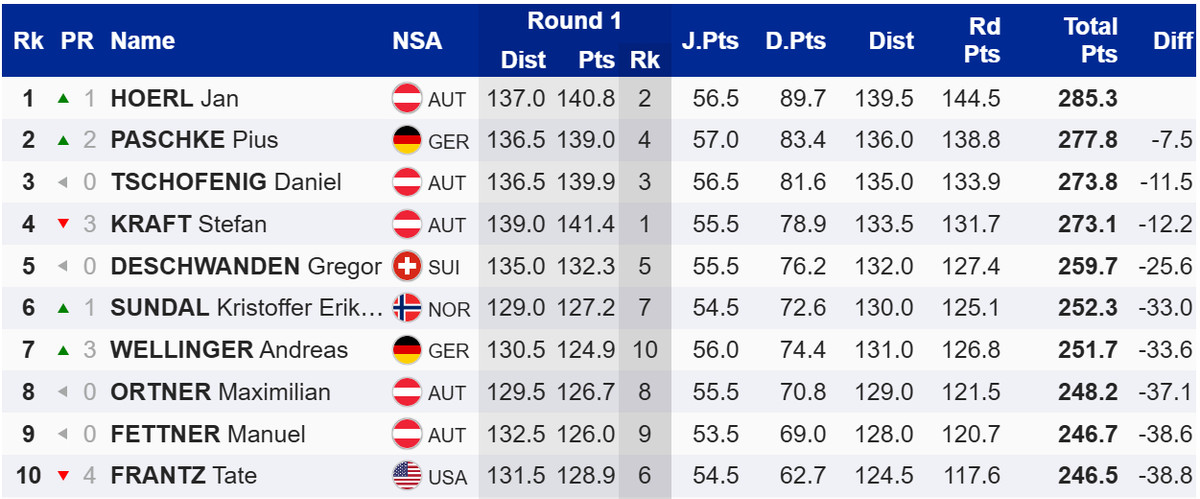The image size is (1200, 499).
Task: Click red down arrow in KRAFT row
Action: (x=64, y=225)
